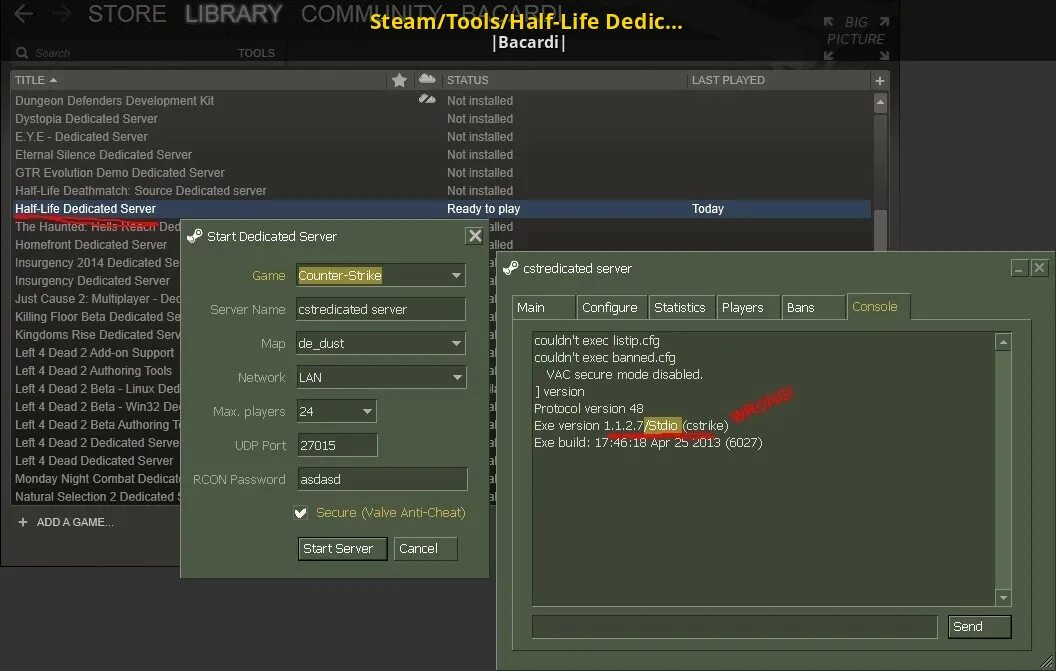Viewport: 1056px width, 671px height.
Task: Click the library list scrollbar up arrow
Action: (x=880, y=103)
